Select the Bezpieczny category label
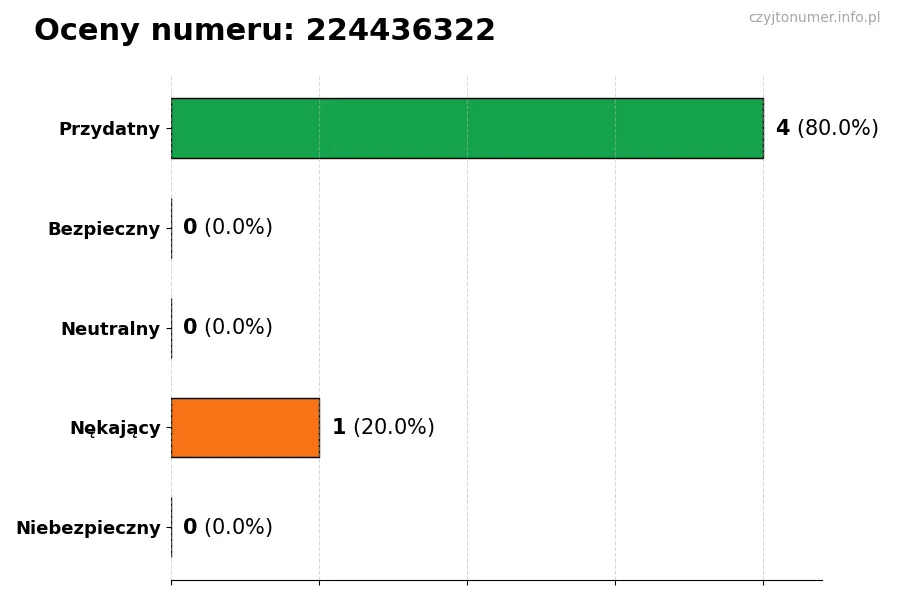 pyautogui.click(x=104, y=229)
